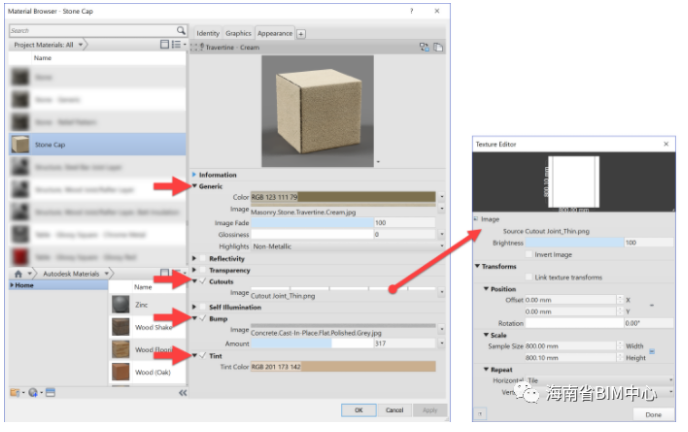Expand the Reflectivity section arrow
The height and width of the screenshot is (432, 688).
pos(194,258)
